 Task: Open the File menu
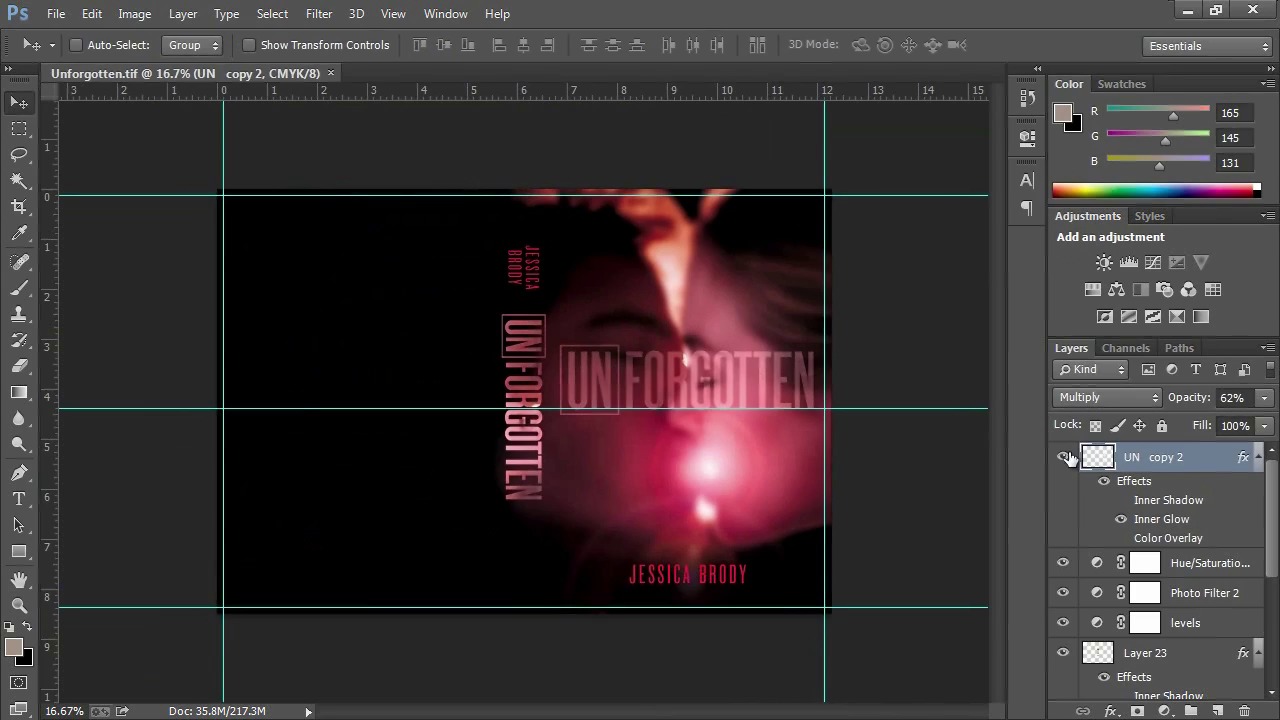coord(56,14)
